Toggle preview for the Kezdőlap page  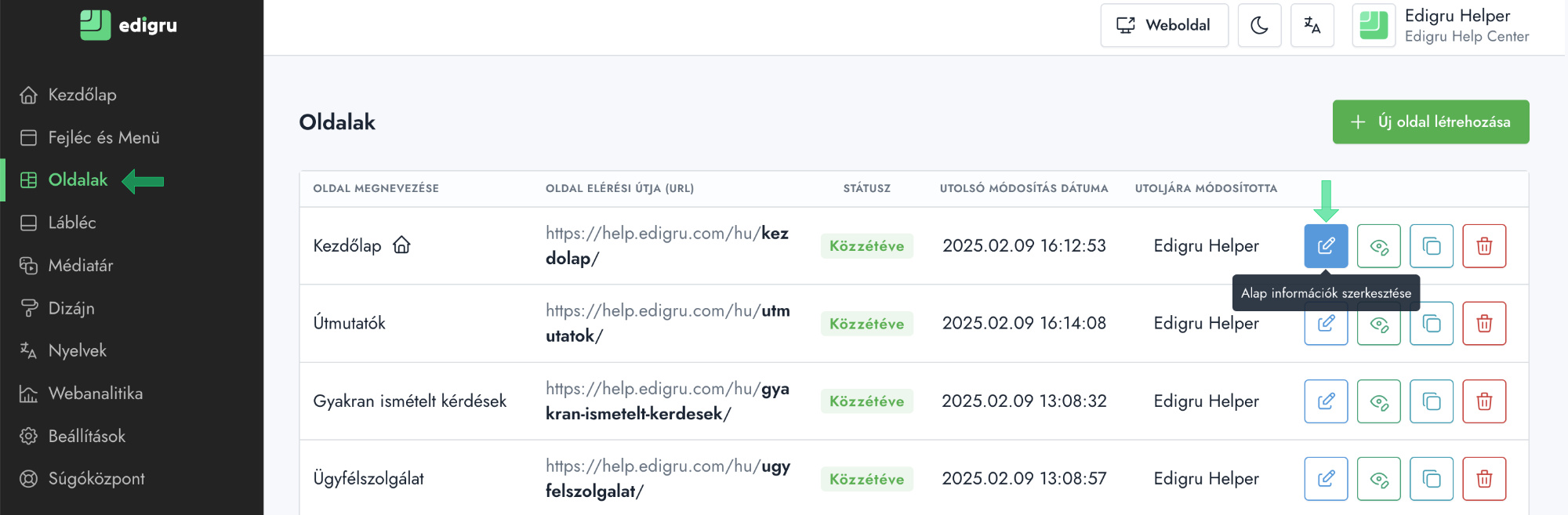[1378, 246]
